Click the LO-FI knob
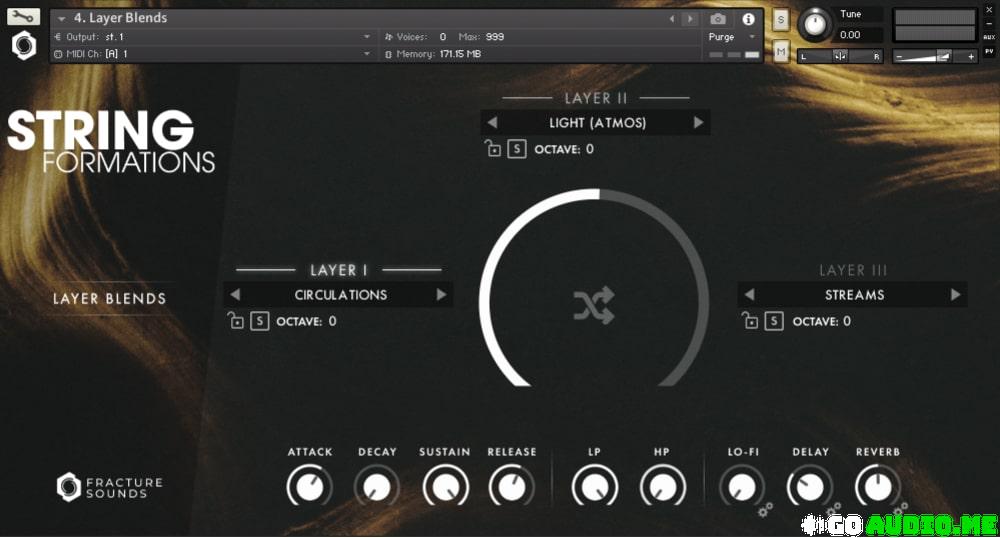 click(742, 487)
